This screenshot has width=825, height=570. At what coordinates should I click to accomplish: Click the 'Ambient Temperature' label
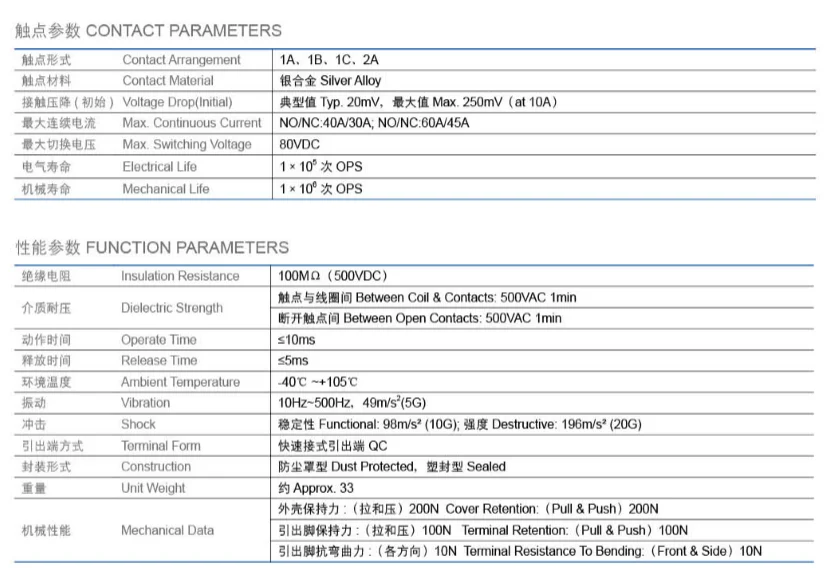[180, 382]
